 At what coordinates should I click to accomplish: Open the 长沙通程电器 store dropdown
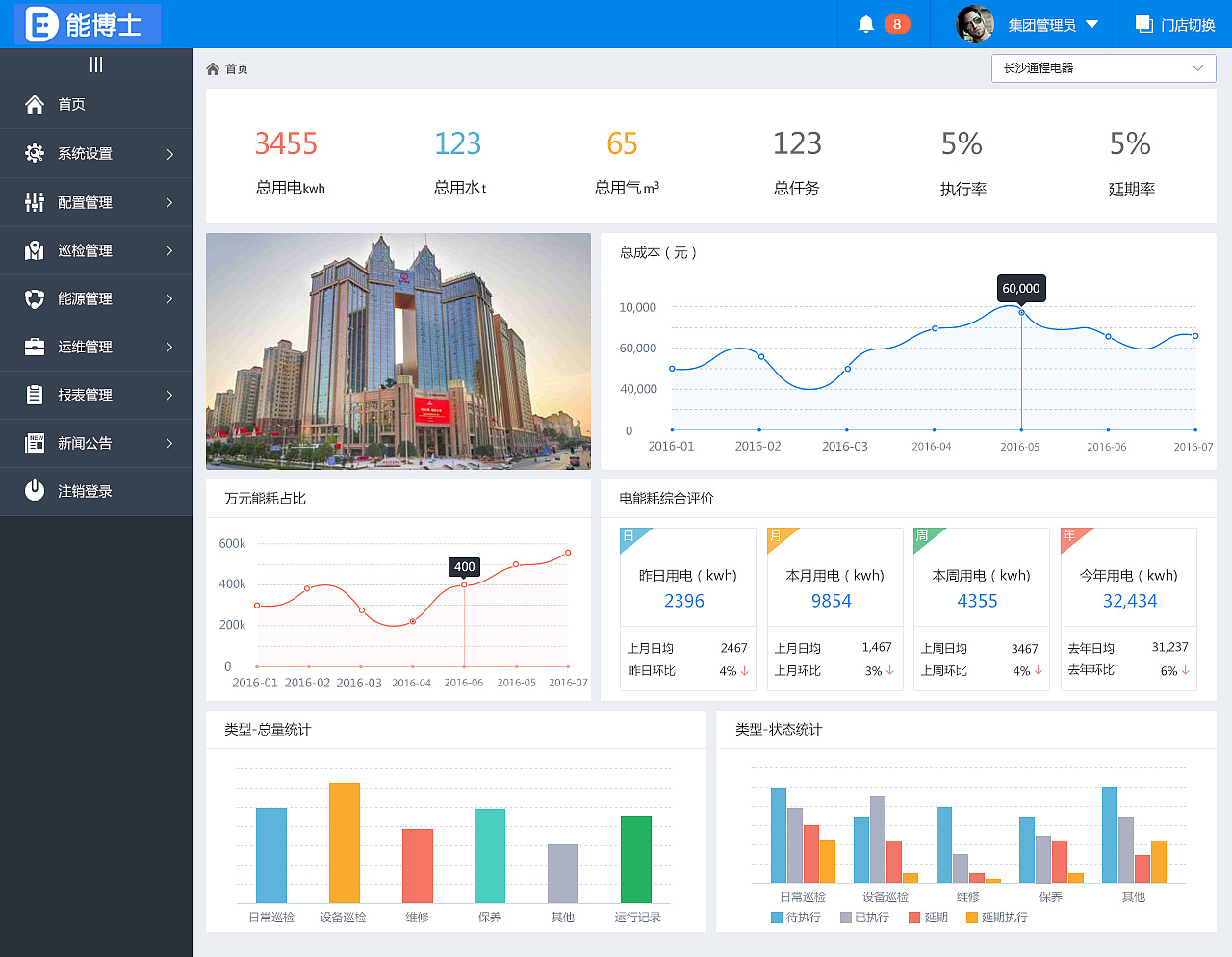tap(1103, 68)
